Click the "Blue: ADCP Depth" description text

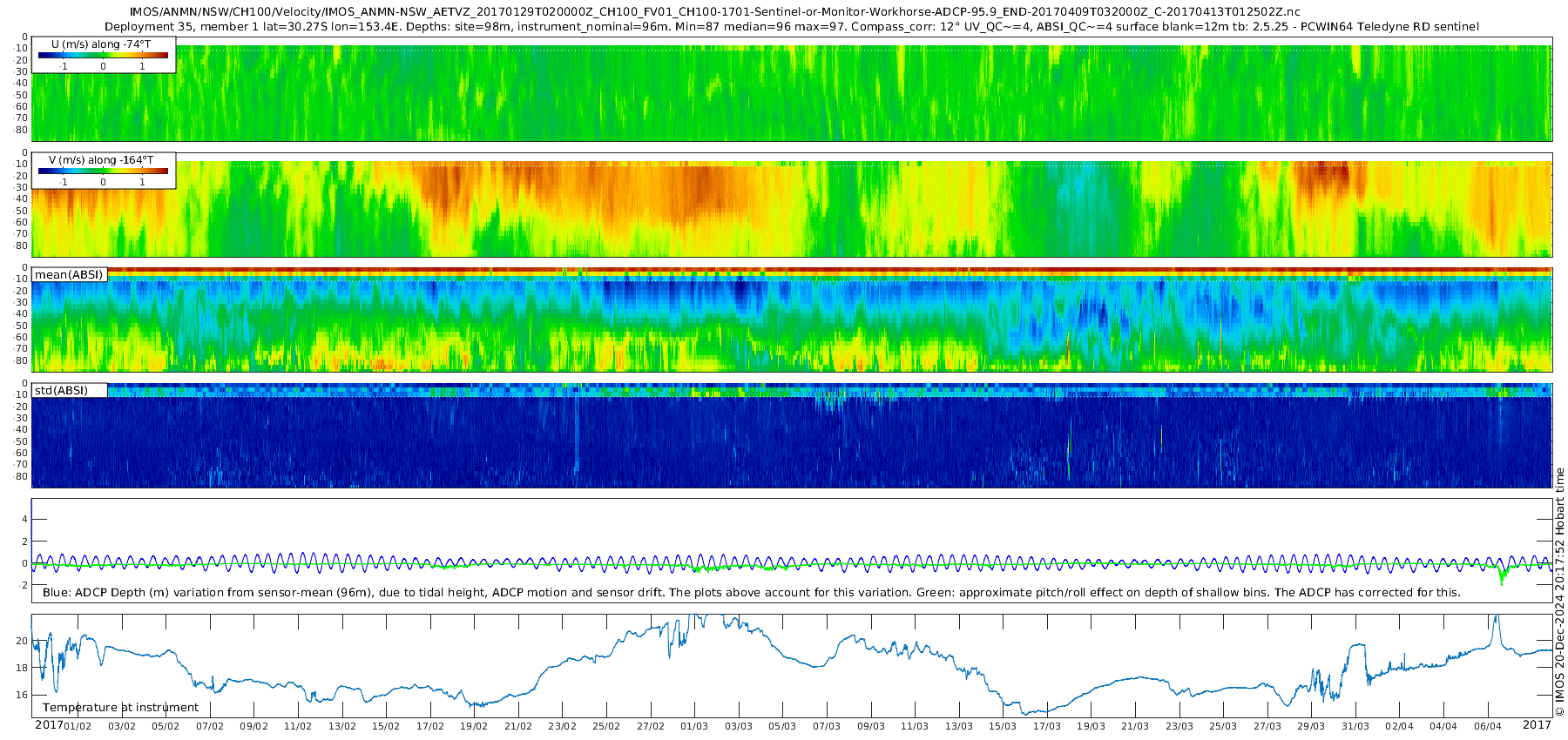(751, 593)
